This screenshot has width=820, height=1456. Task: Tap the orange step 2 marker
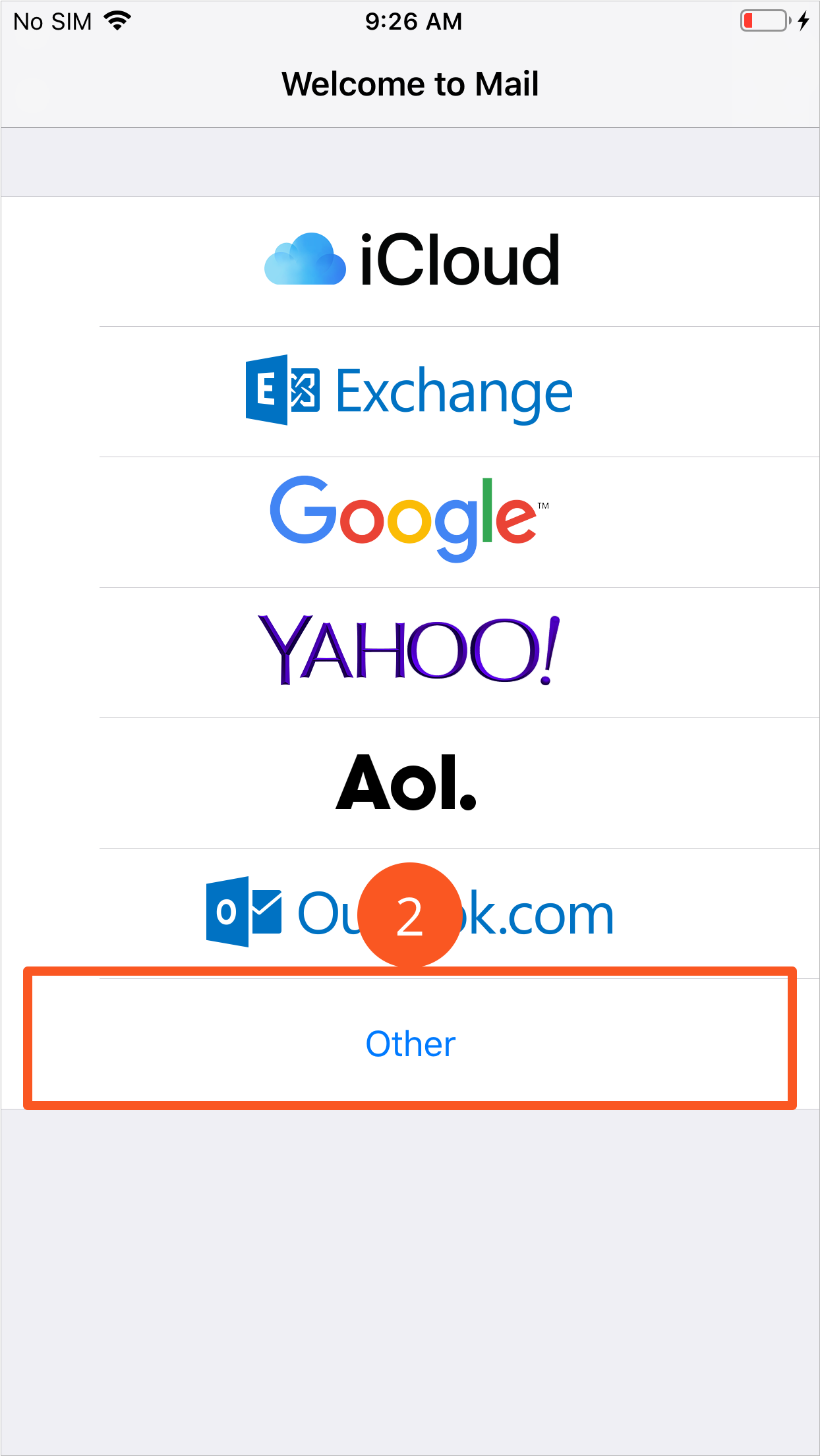pyautogui.click(x=409, y=915)
